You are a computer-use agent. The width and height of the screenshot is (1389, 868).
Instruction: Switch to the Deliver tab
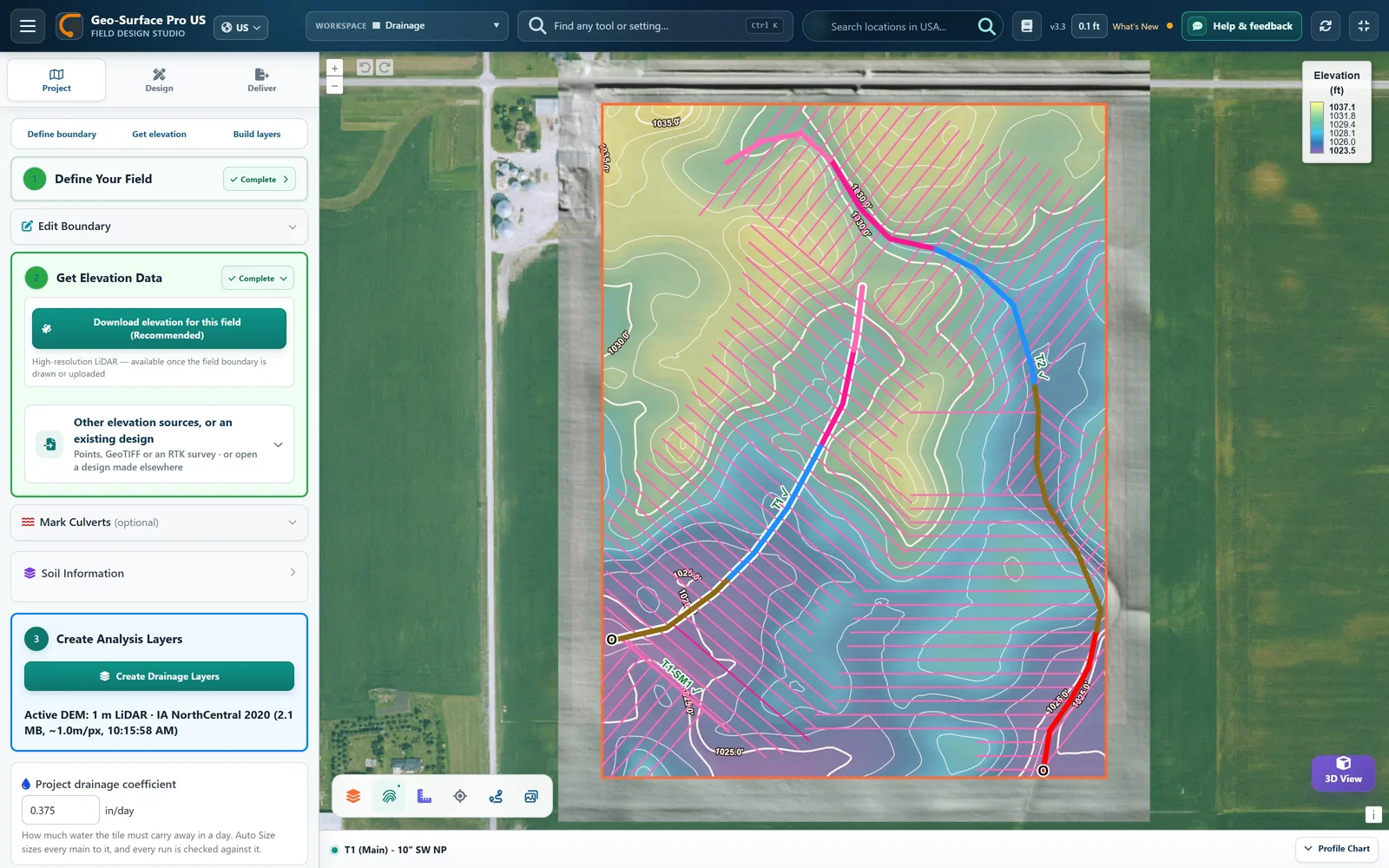pos(261,80)
